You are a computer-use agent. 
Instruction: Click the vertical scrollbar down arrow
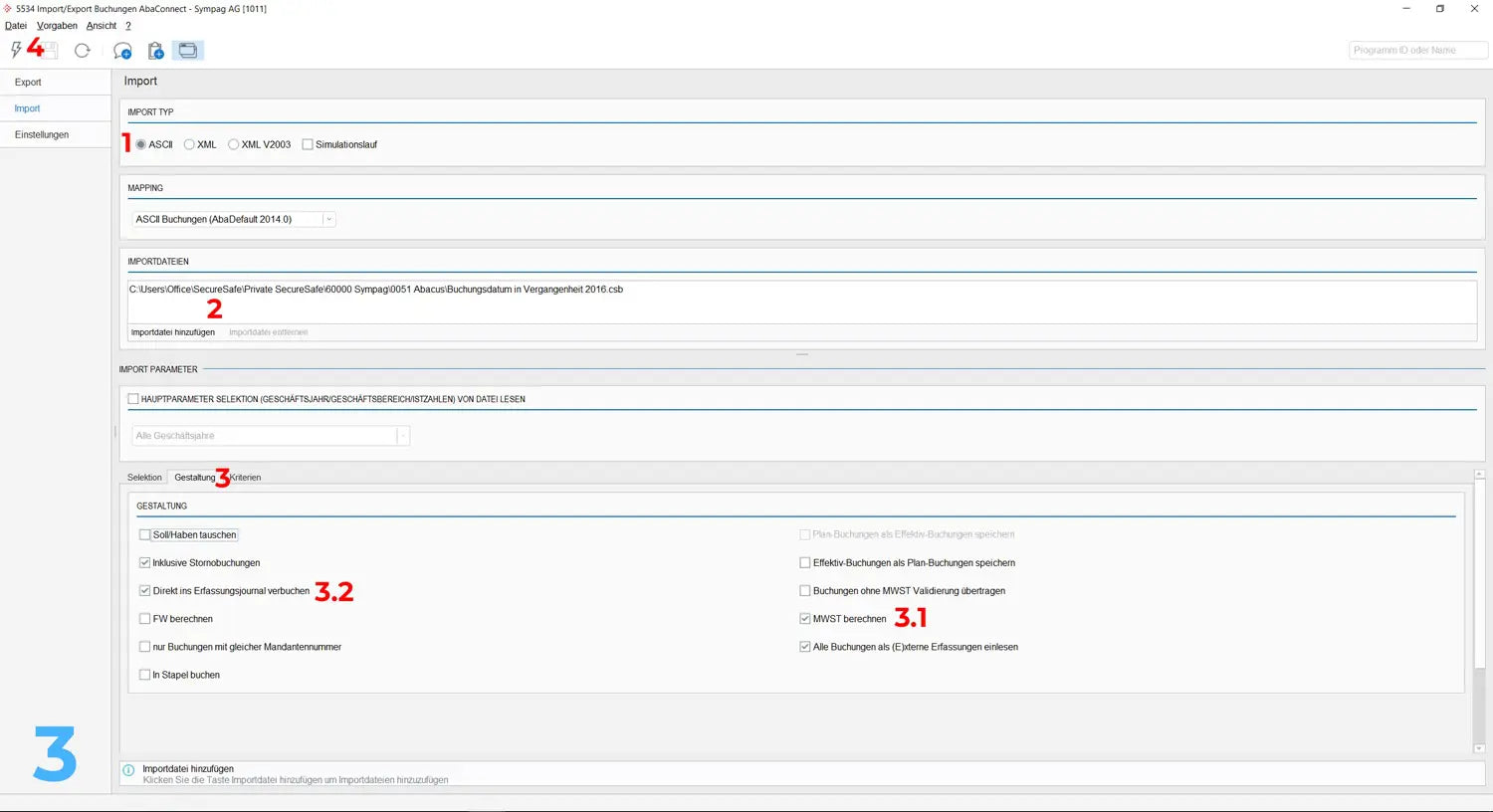(x=1479, y=748)
